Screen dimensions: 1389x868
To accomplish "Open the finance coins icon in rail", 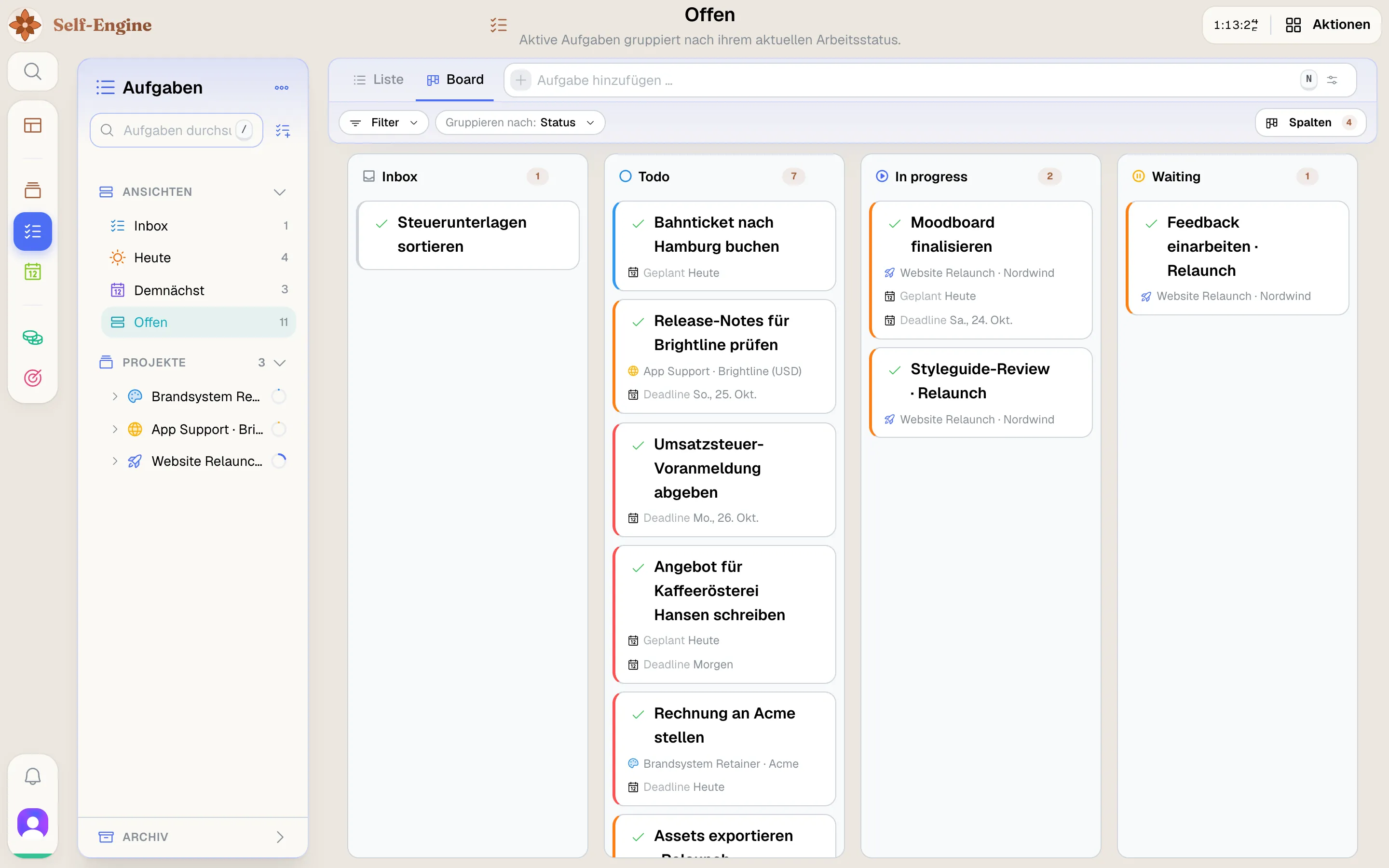I will 33,337.
